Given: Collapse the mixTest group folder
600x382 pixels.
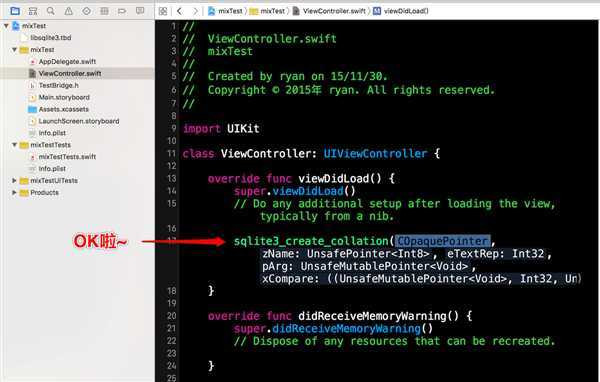Looking at the screenshot, I should 15,49.
